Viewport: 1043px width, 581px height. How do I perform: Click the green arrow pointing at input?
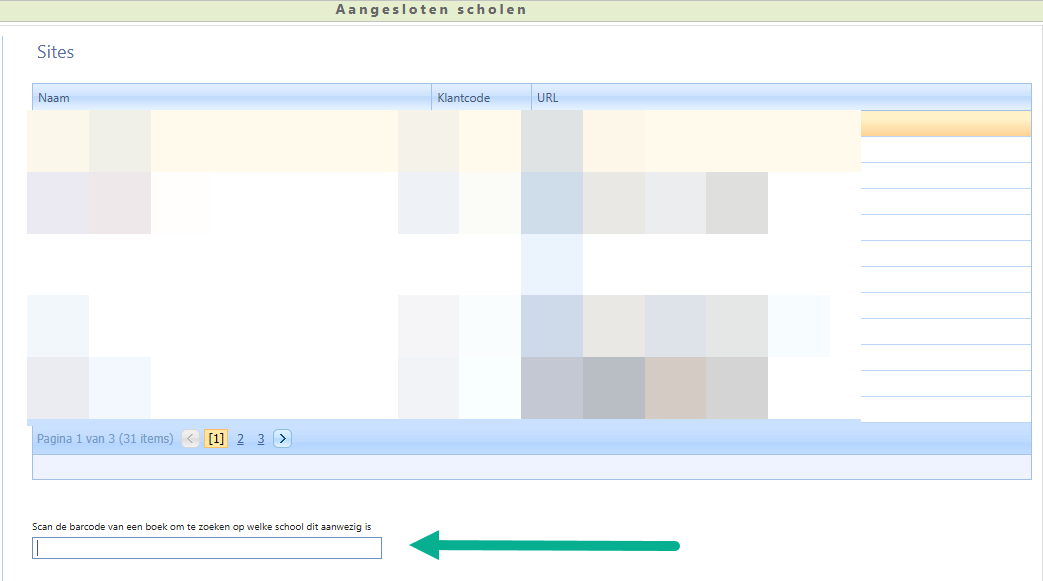[x=545, y=546]
